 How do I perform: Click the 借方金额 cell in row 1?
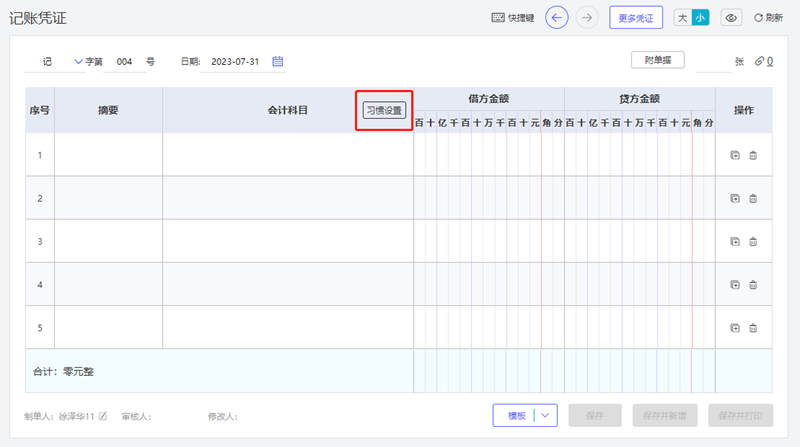pyautogui.click(x=489, y=155)
